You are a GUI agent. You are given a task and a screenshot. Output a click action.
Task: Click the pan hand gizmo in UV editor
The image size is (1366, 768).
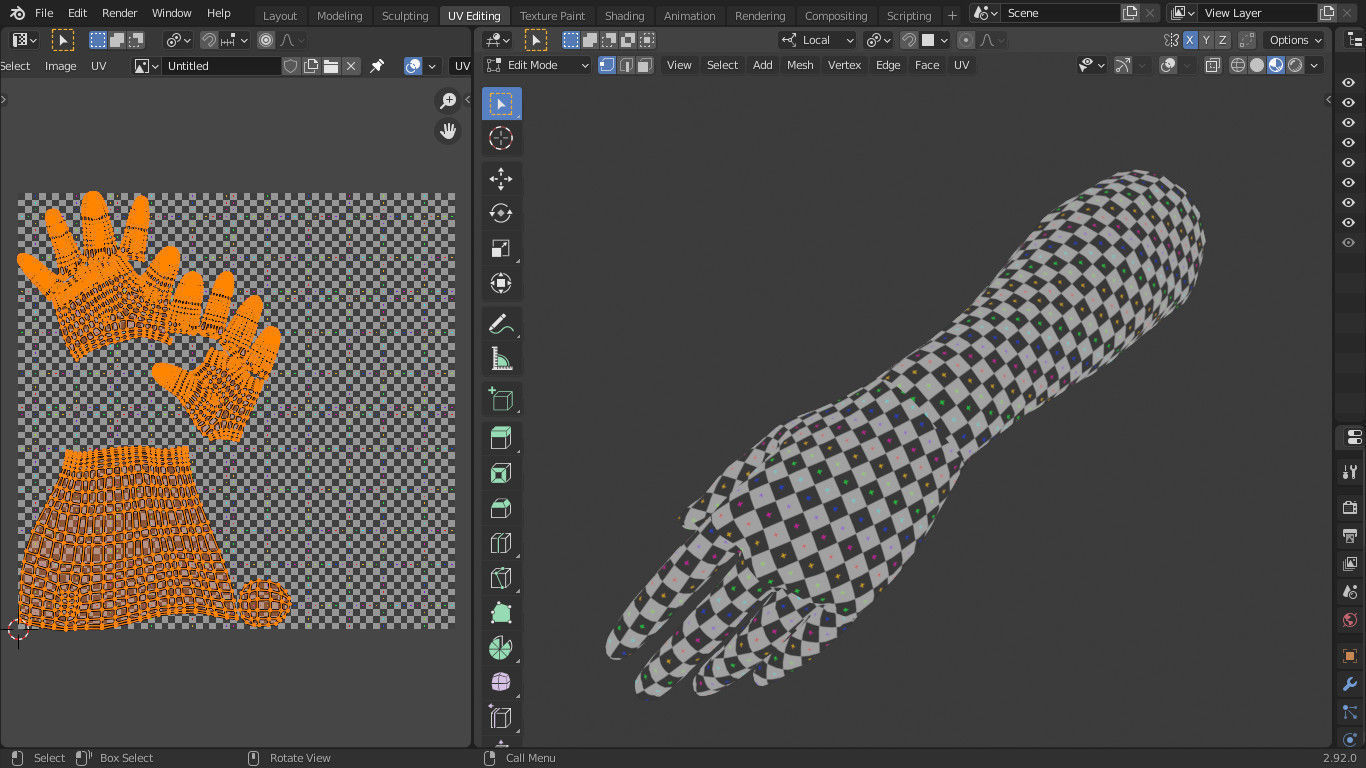pyautogui.click(x=448, y=131)
